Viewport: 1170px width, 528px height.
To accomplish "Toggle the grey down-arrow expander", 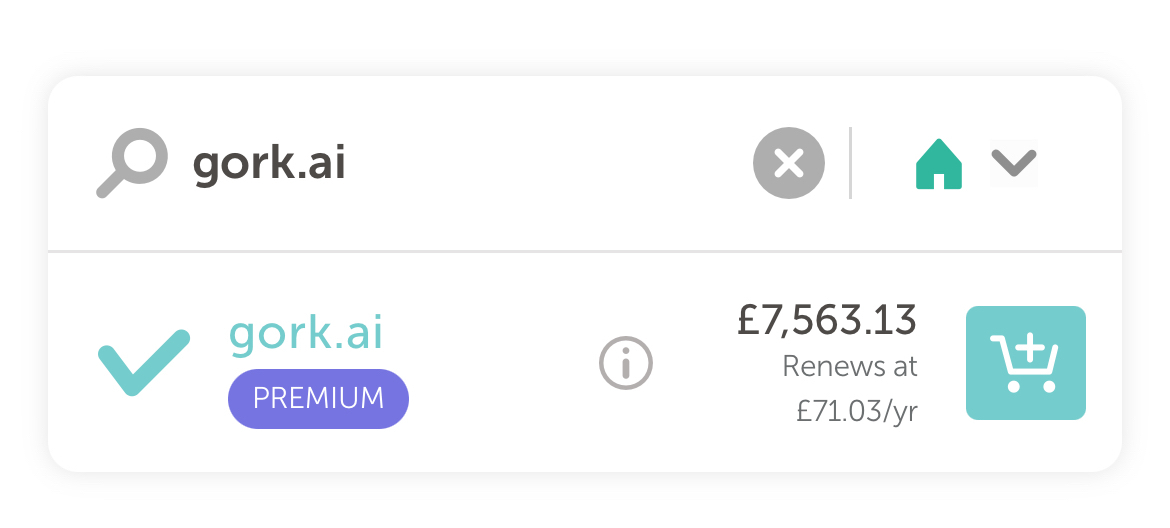I will [x=1013, y=163].
